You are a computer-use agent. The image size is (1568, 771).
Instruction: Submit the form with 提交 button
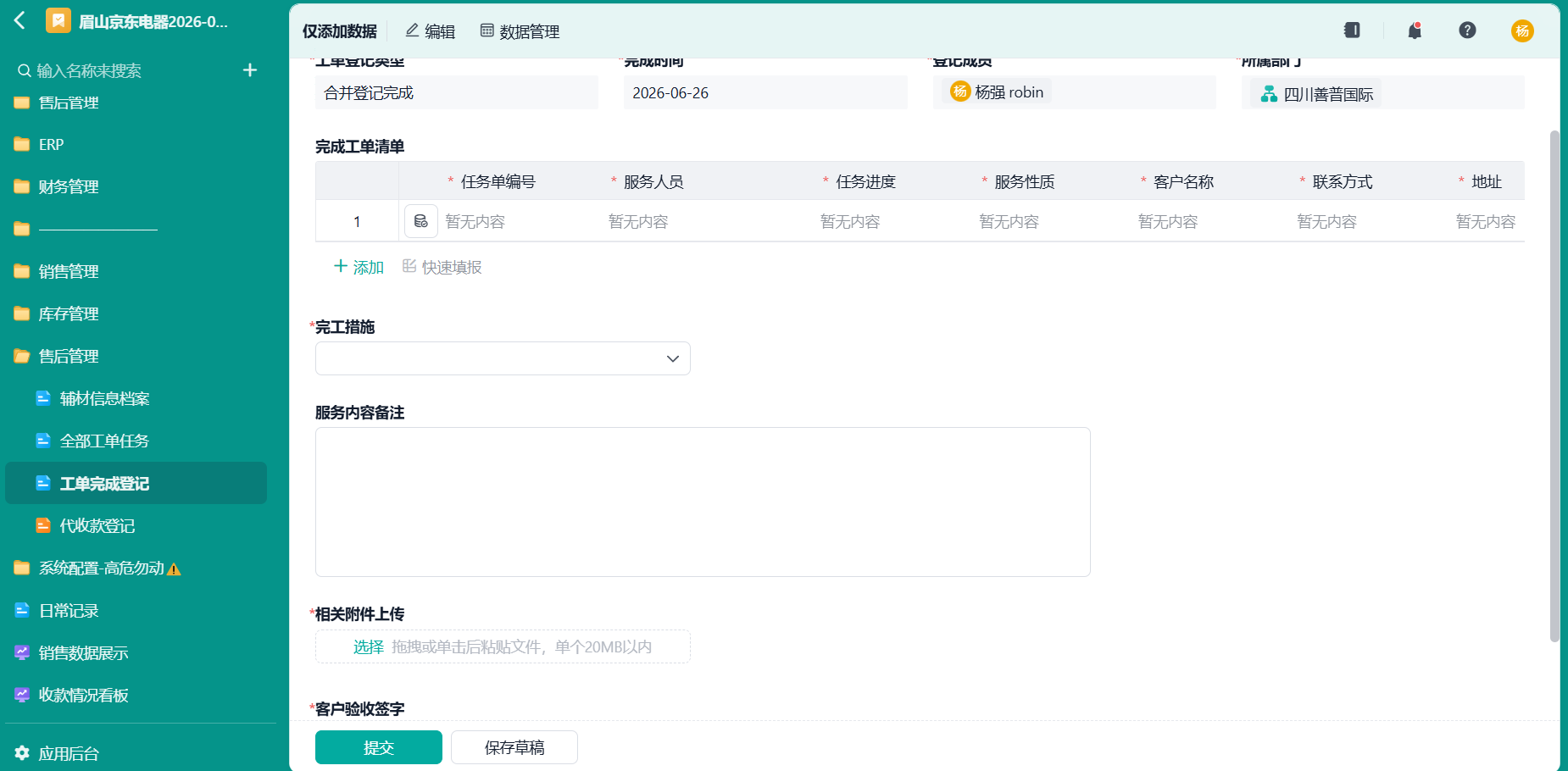(x=379, y=747)
